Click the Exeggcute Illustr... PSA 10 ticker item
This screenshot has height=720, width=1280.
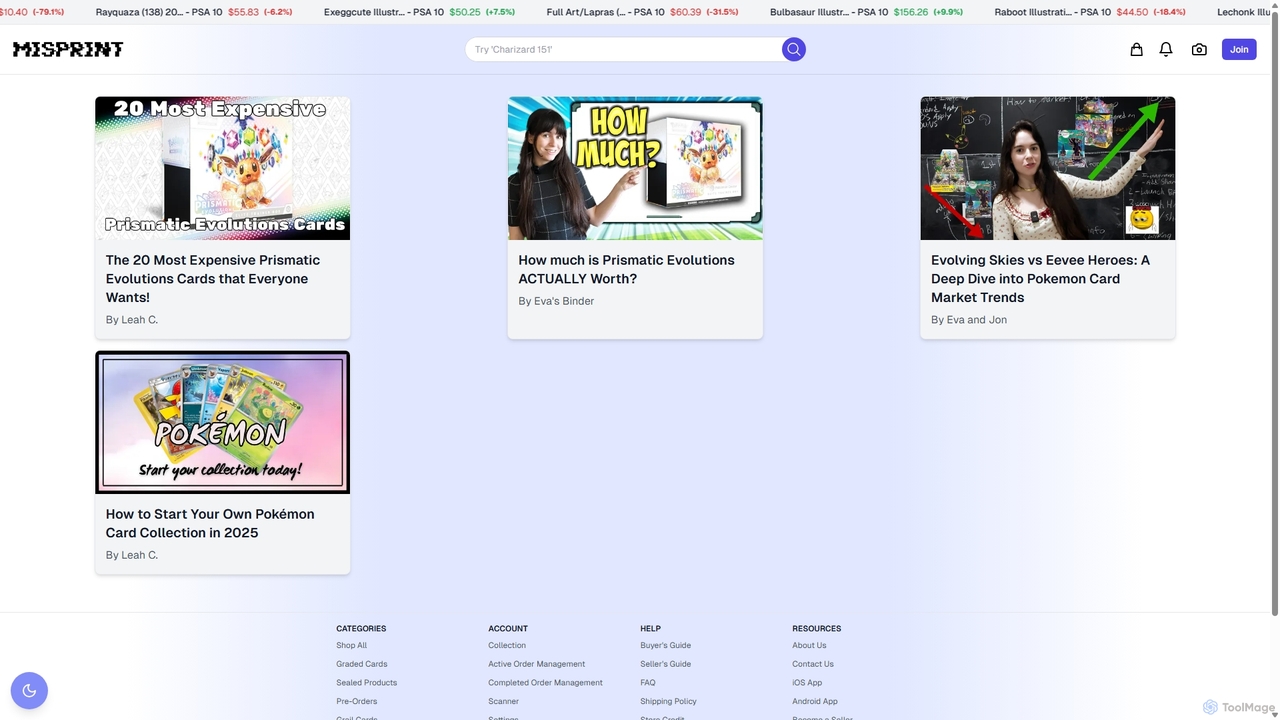click(419, 12)
